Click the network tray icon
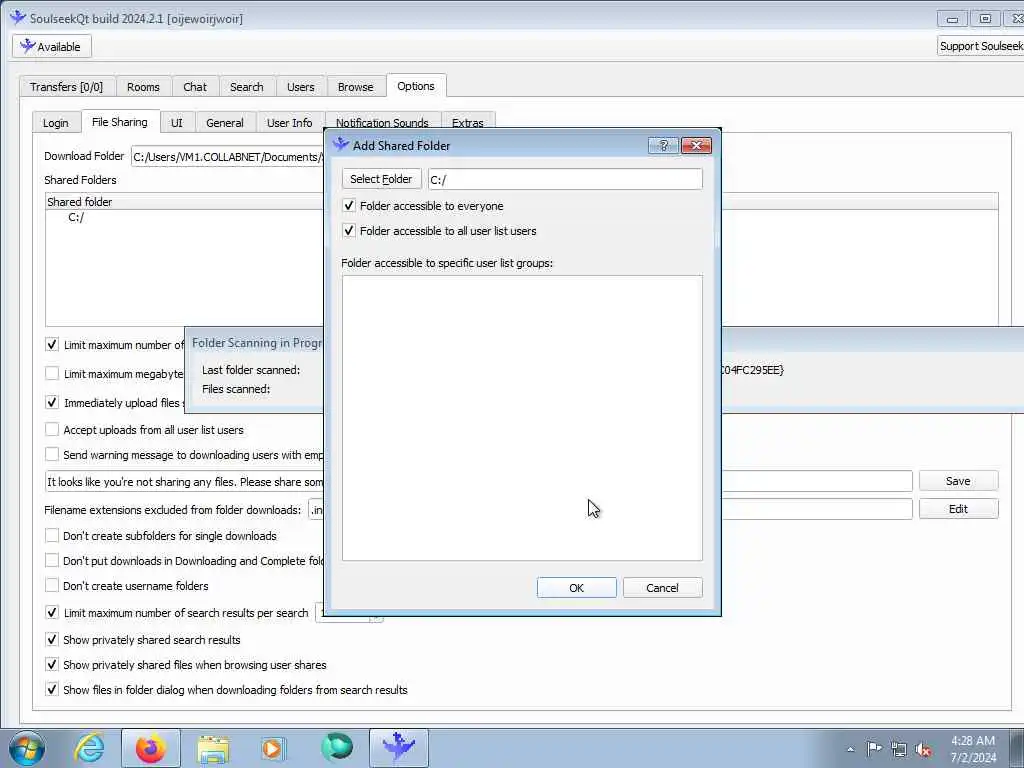The height and width of the screenshot is (768, 1024). pos(899,749)
